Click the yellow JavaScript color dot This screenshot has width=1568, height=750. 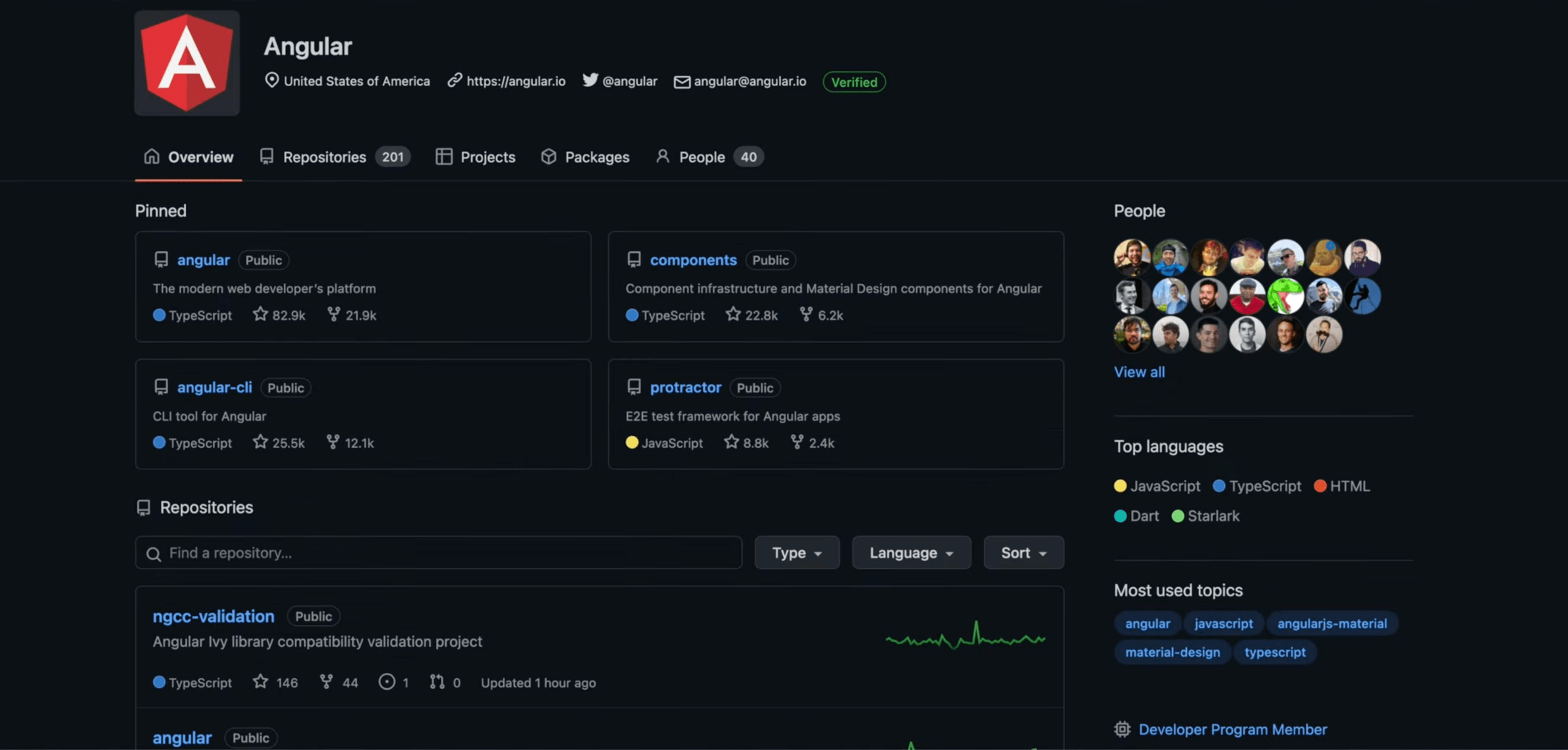tap(1120, 486)
